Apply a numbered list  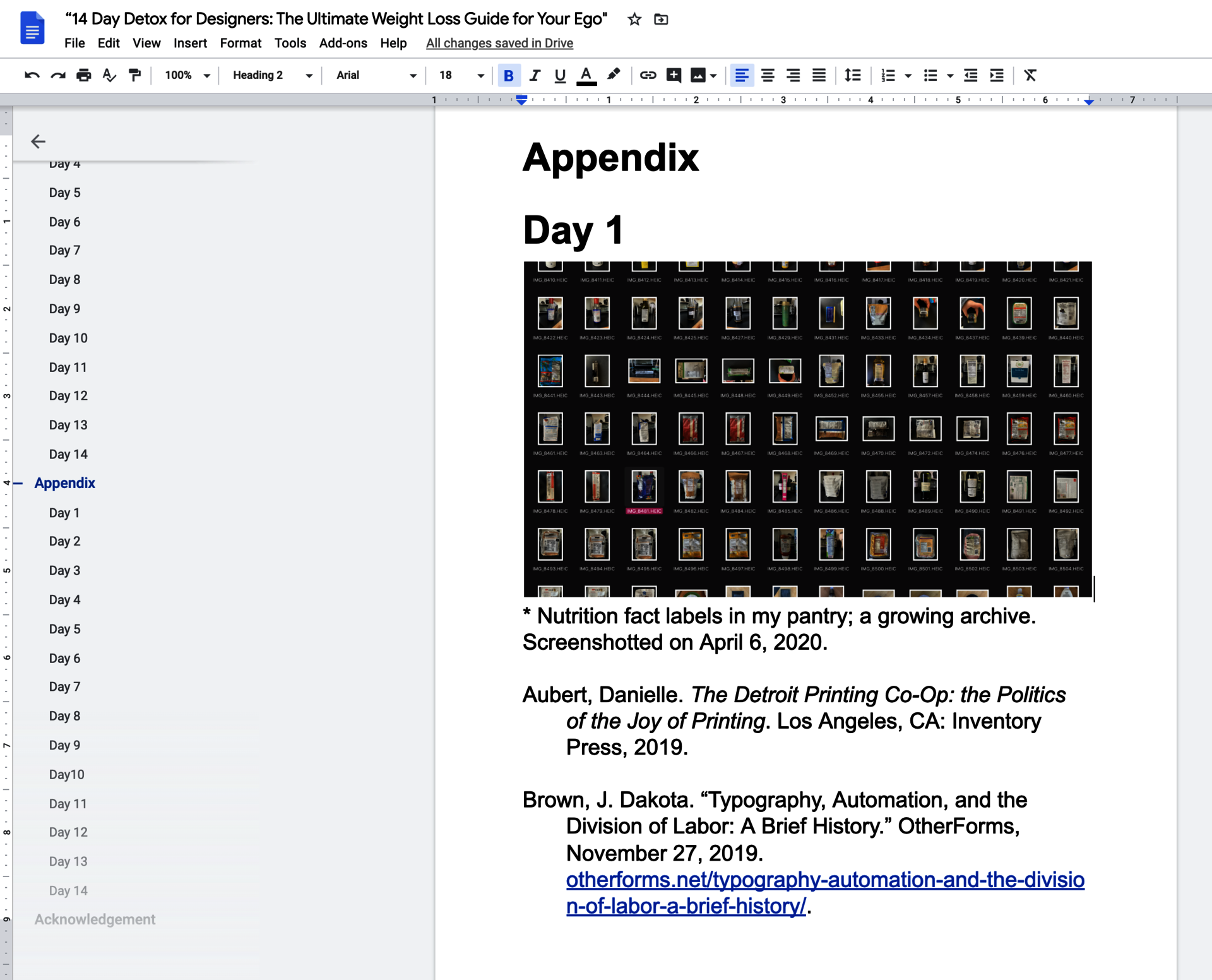tap(888, 76)
